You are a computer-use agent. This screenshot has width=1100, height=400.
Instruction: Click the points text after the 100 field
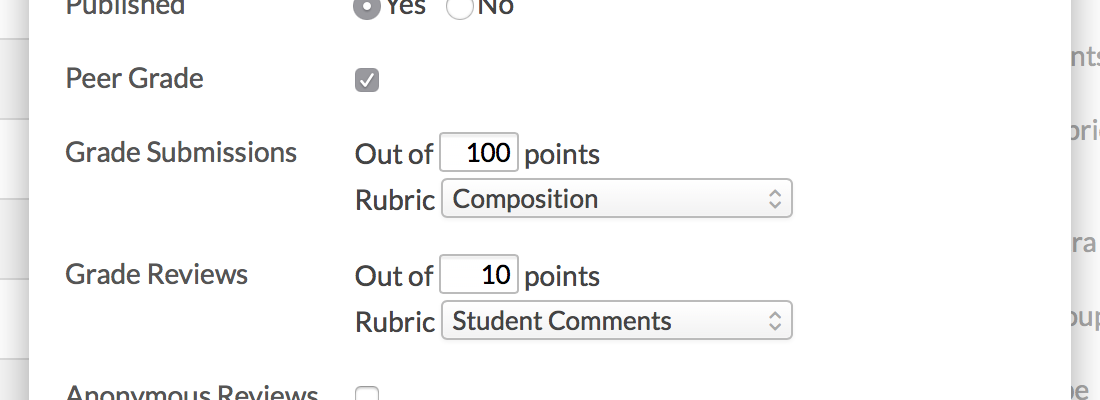[x=562, y=155]
